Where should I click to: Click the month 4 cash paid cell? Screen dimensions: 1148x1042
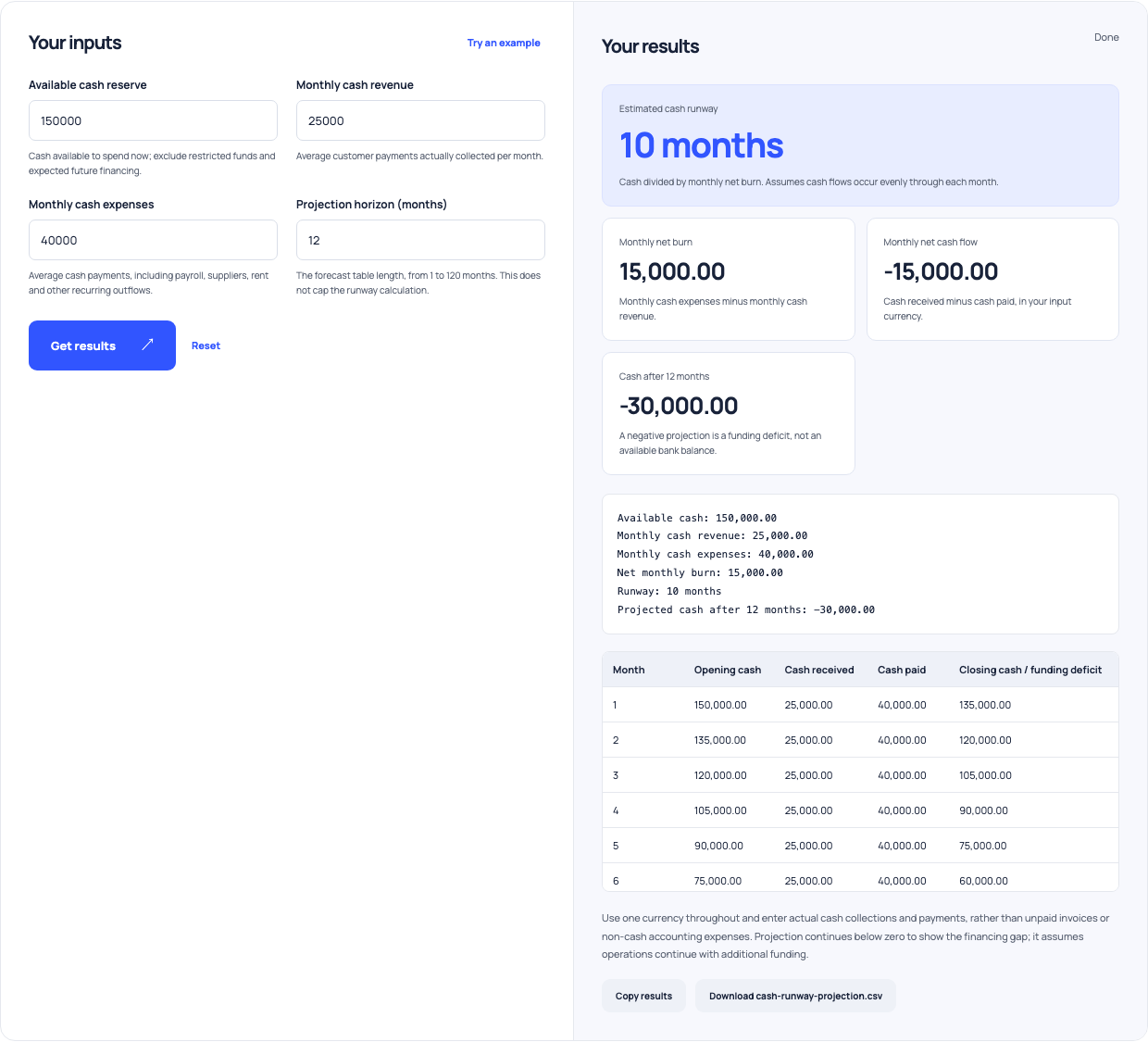point(902,810)
